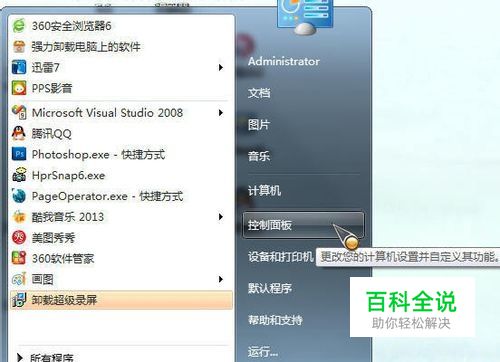500x362 pixels.
Task: Click the 酷我音乐 2013 icon
Action: [19, 217]
